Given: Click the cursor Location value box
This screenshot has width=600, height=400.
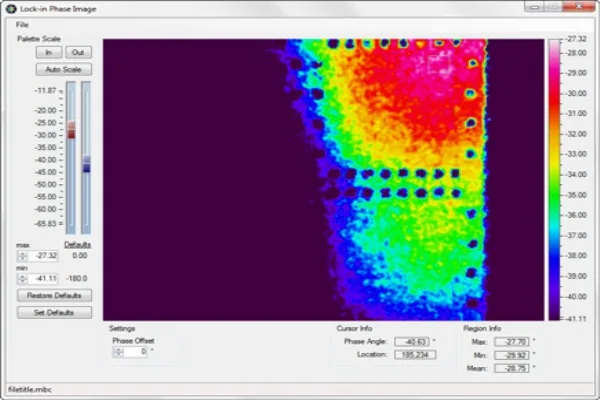Looking at the screenshot, I should click(x=415, y=354).
